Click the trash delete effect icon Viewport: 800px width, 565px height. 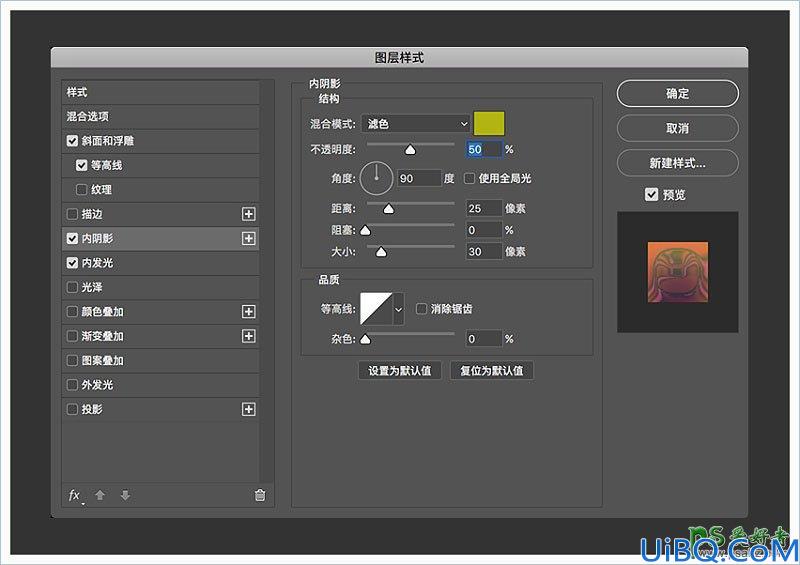(260, 495)
